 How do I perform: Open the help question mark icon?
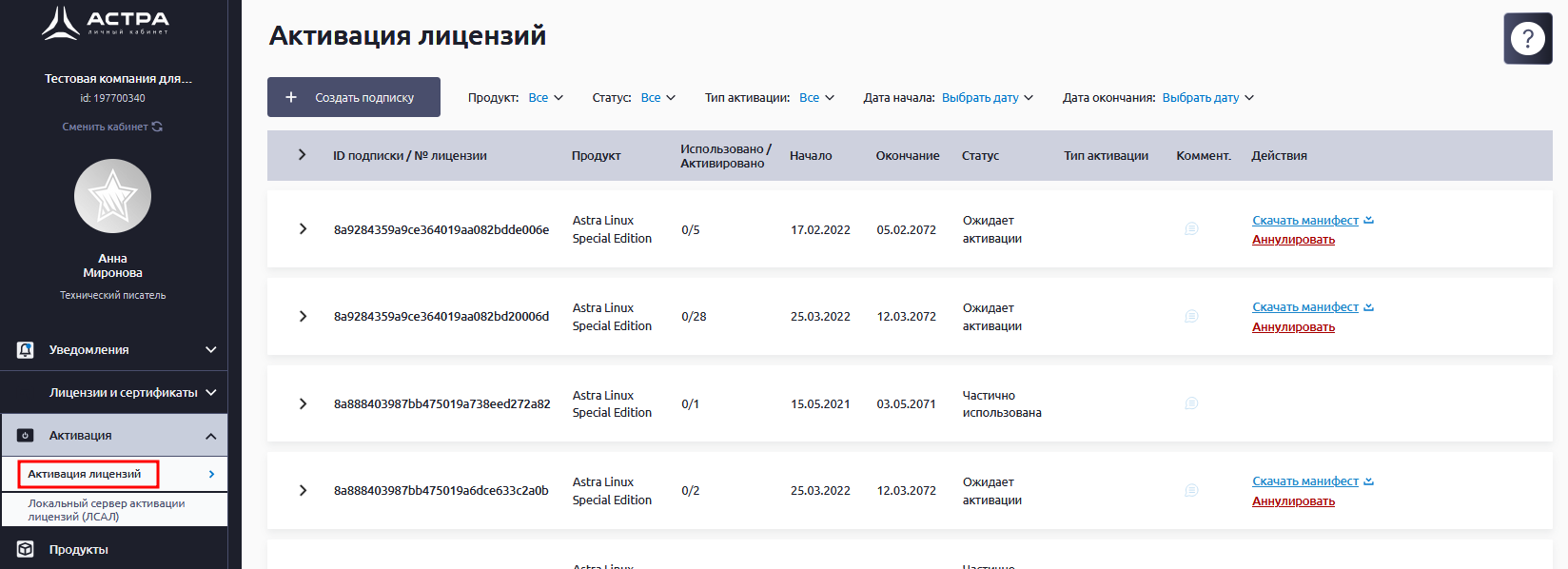pos(1527,39)
